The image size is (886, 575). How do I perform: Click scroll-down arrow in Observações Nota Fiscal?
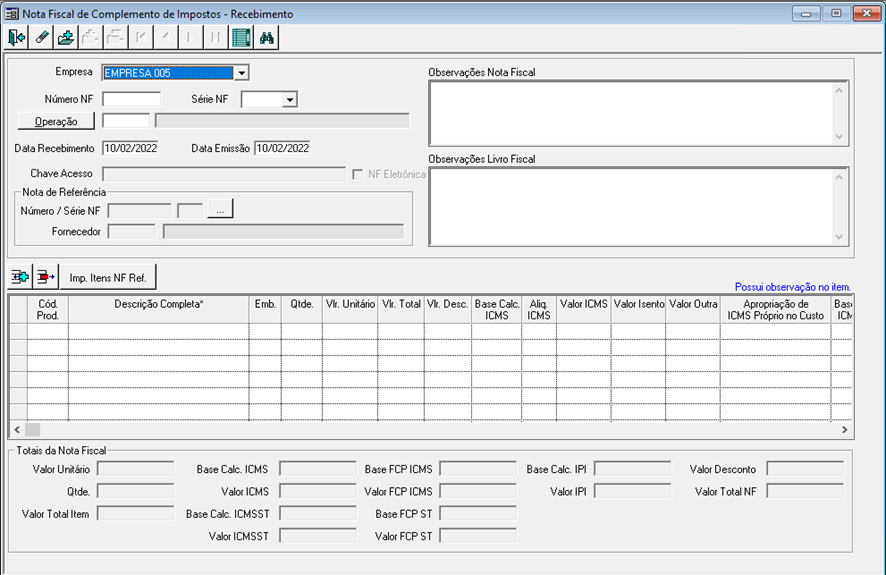point(839,137)
